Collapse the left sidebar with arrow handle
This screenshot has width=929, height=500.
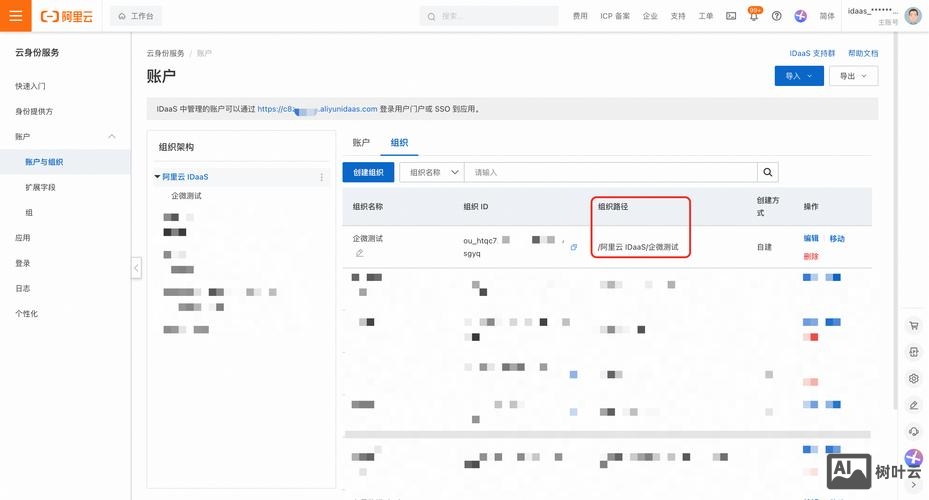click(x=136, y=267)
